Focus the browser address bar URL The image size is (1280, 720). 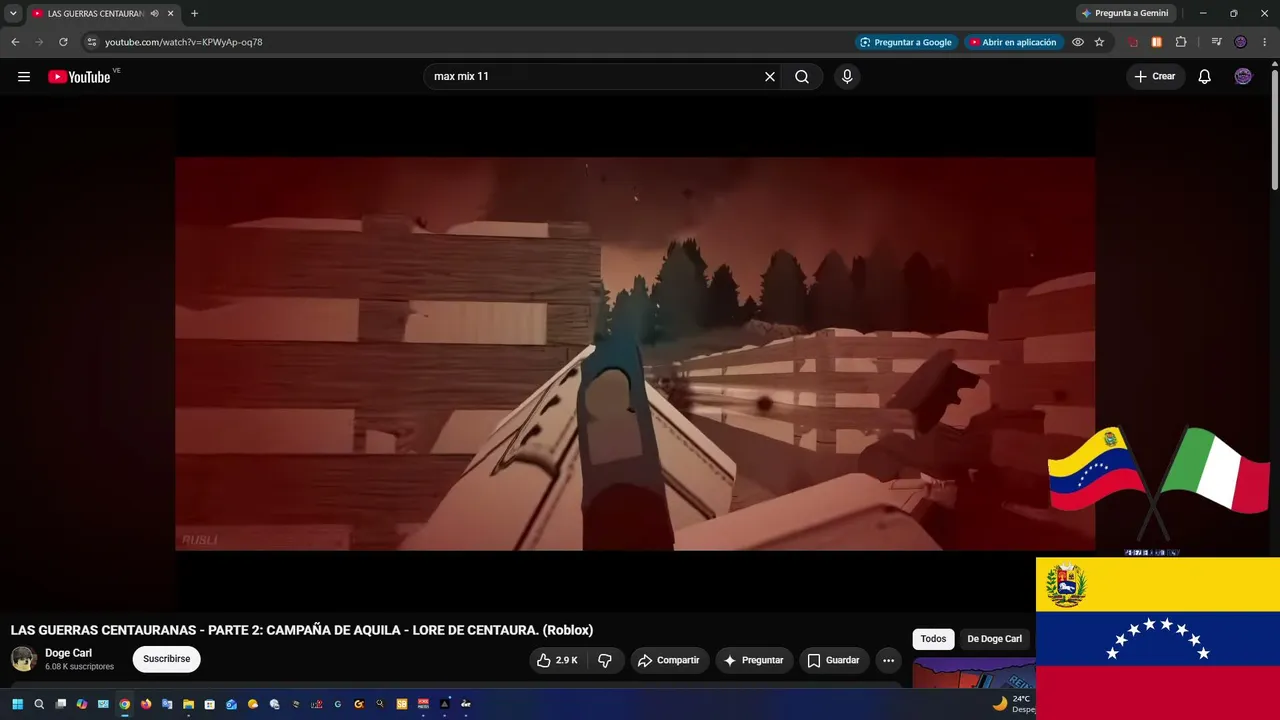pyautogui.click(x=184, y=42)
